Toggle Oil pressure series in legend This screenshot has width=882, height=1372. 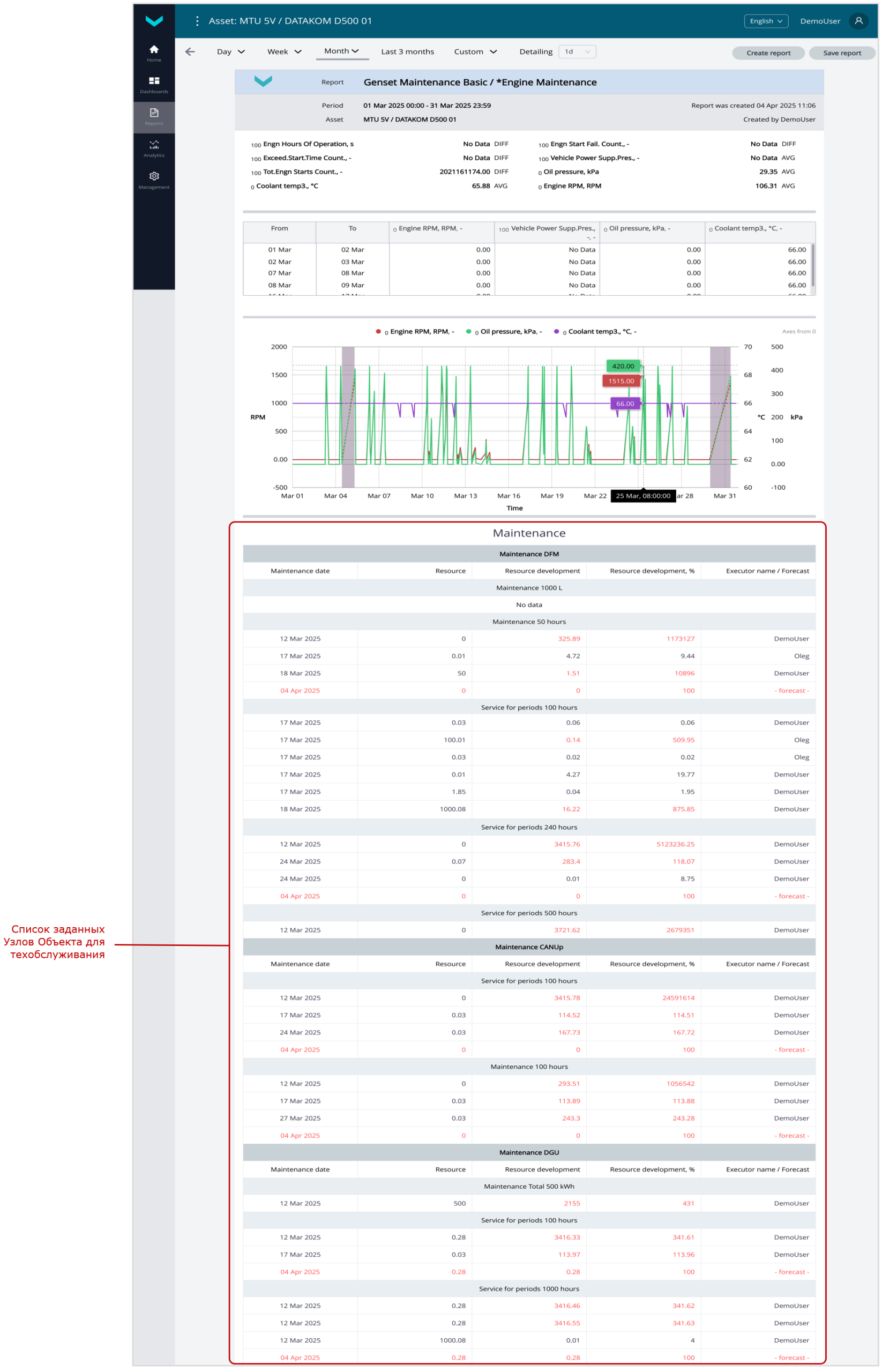(504, 332)
